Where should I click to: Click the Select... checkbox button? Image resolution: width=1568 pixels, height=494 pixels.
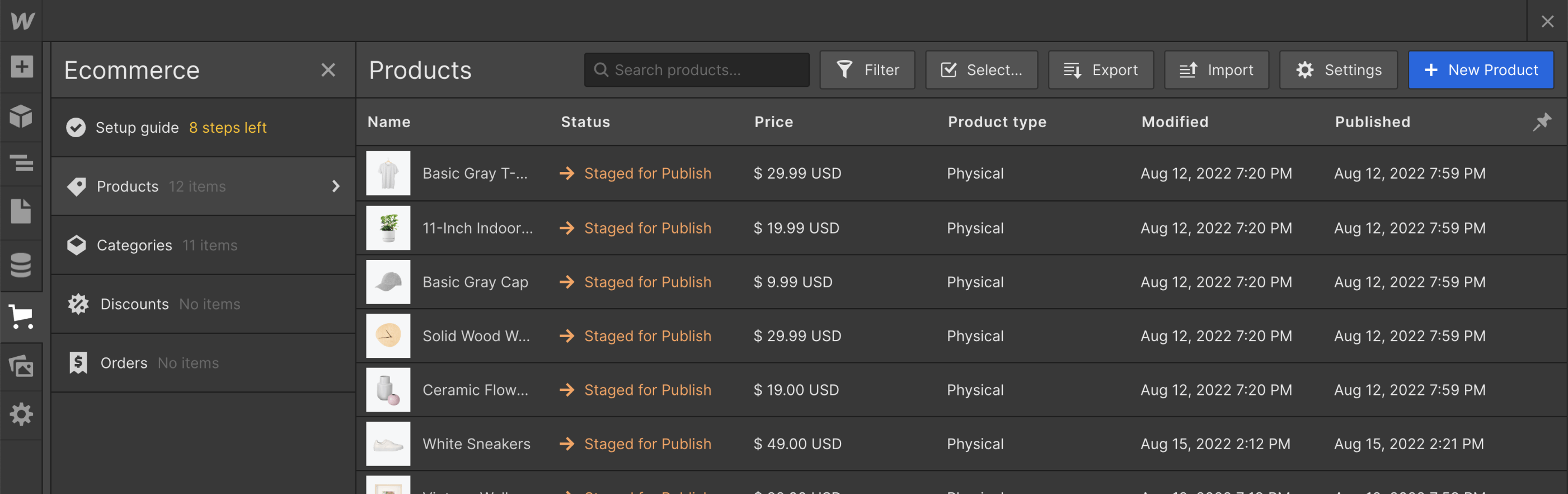coord(981,70)
